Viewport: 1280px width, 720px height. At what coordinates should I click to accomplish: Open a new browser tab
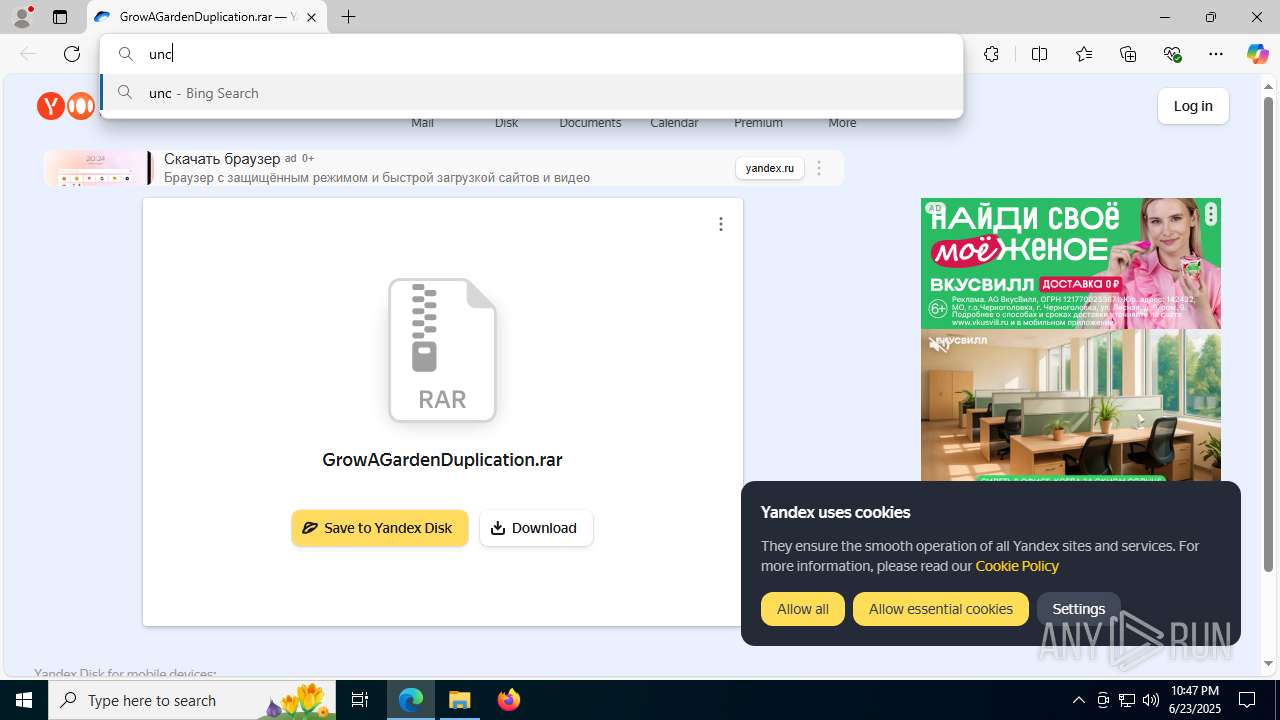point(348,17)
